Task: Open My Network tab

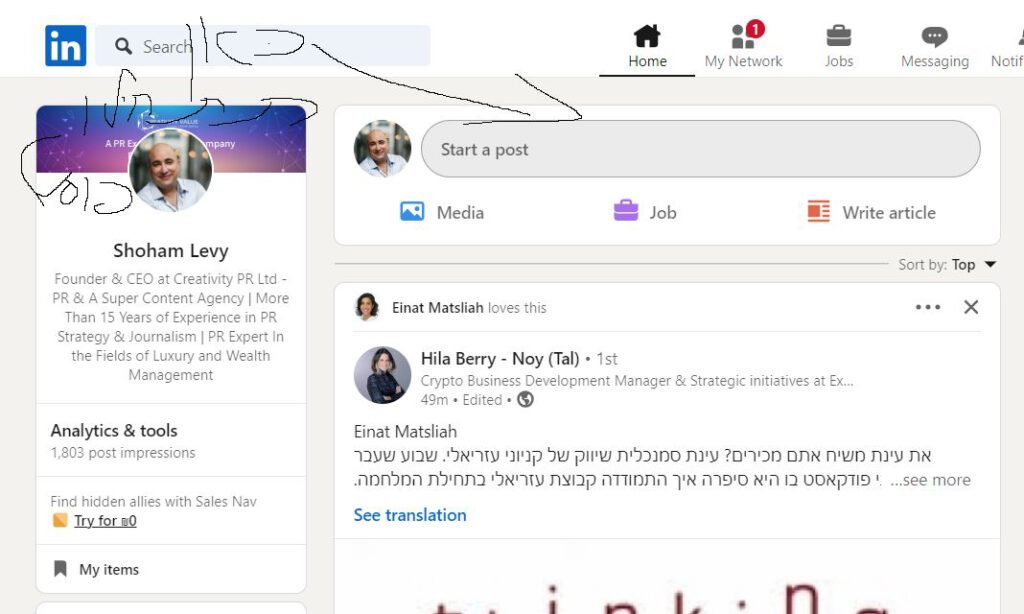Action: [743, 47]
